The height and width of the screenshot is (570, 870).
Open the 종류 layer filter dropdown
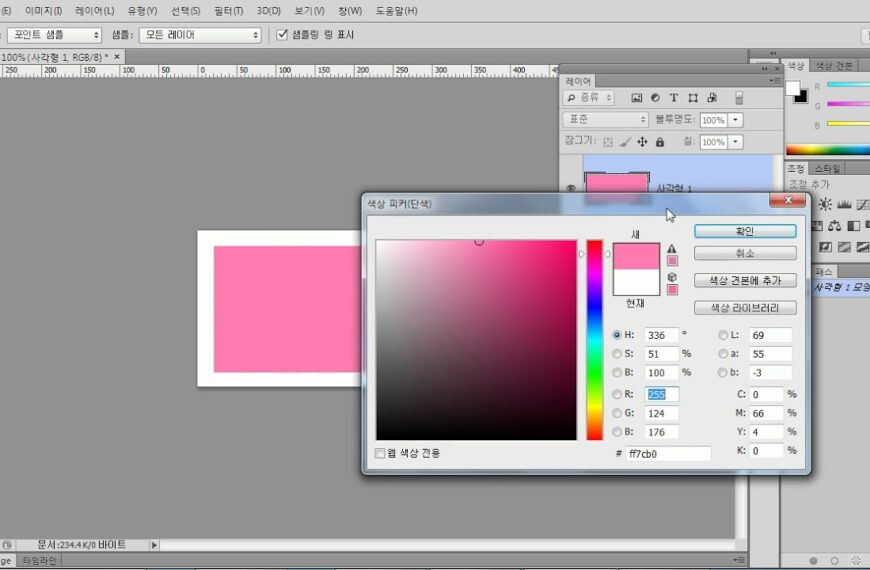coord(588,98)
